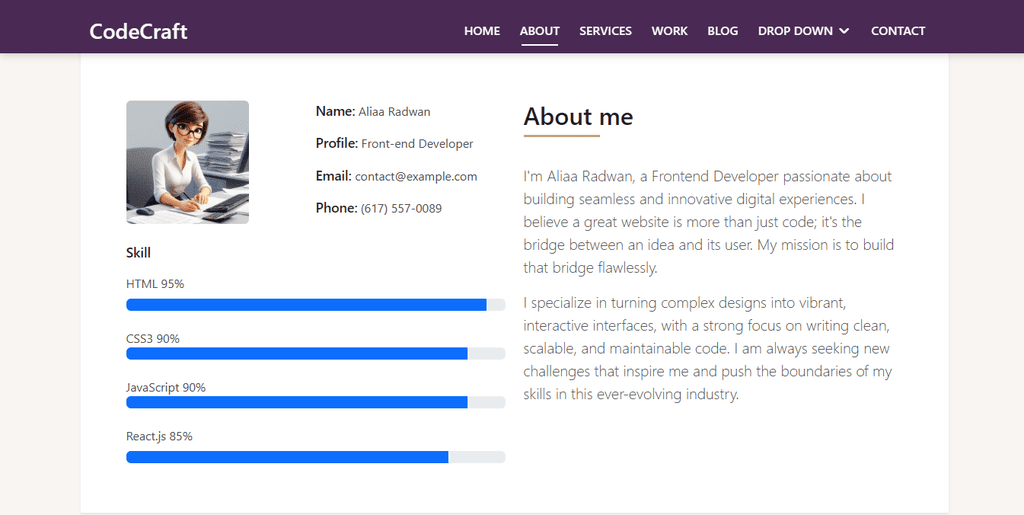Navigate to the WORK page
The width and height of the screenshot is (1024, 515).
tap(669, 31)
